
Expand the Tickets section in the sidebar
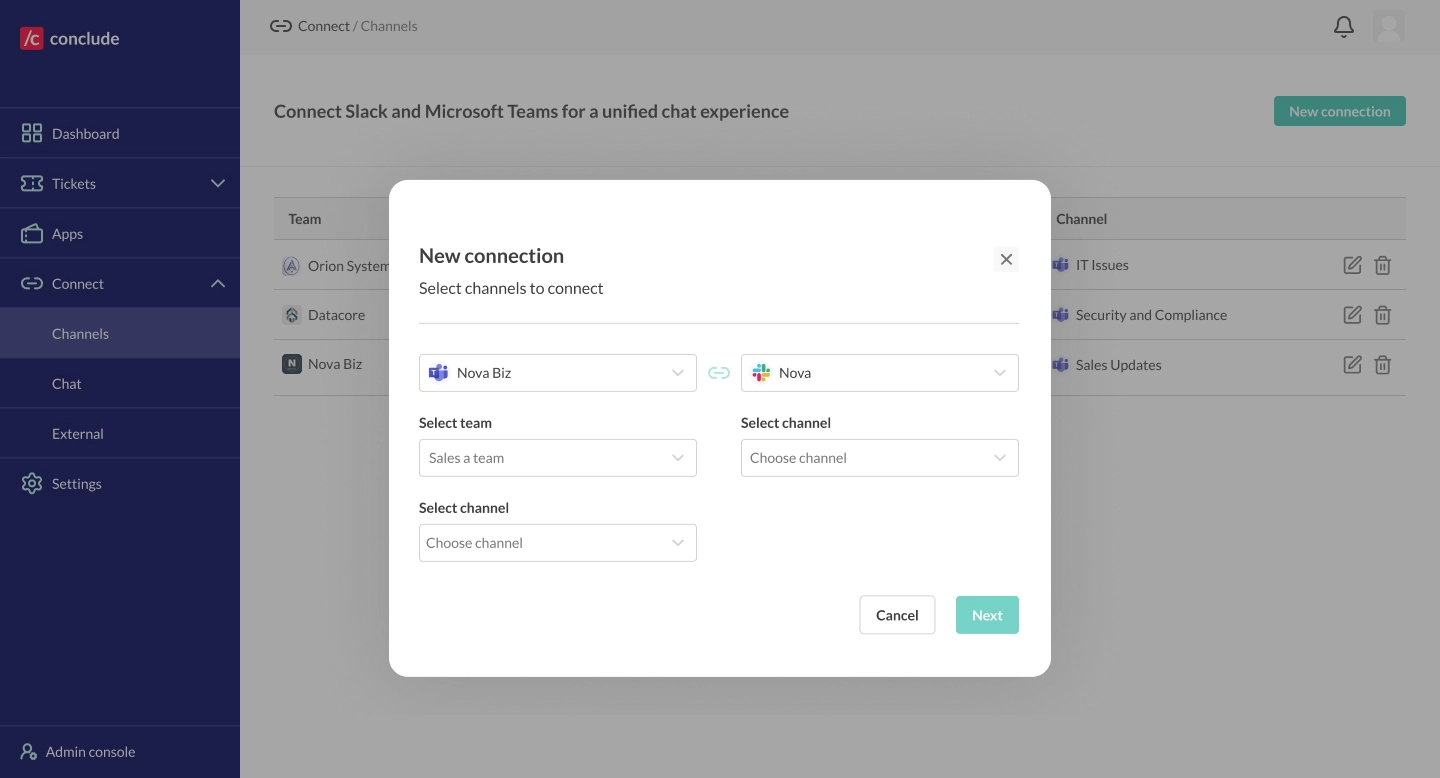(218, 183)
